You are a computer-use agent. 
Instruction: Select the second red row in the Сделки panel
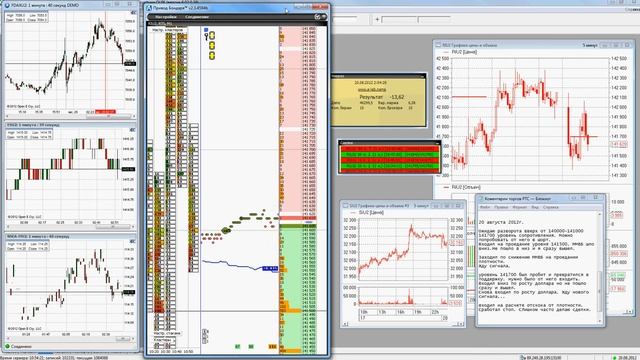[389, 160]
